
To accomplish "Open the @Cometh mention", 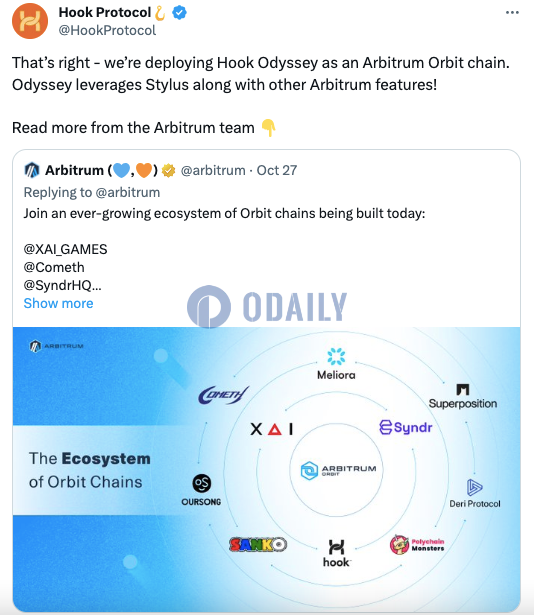I will coord(54,267).
